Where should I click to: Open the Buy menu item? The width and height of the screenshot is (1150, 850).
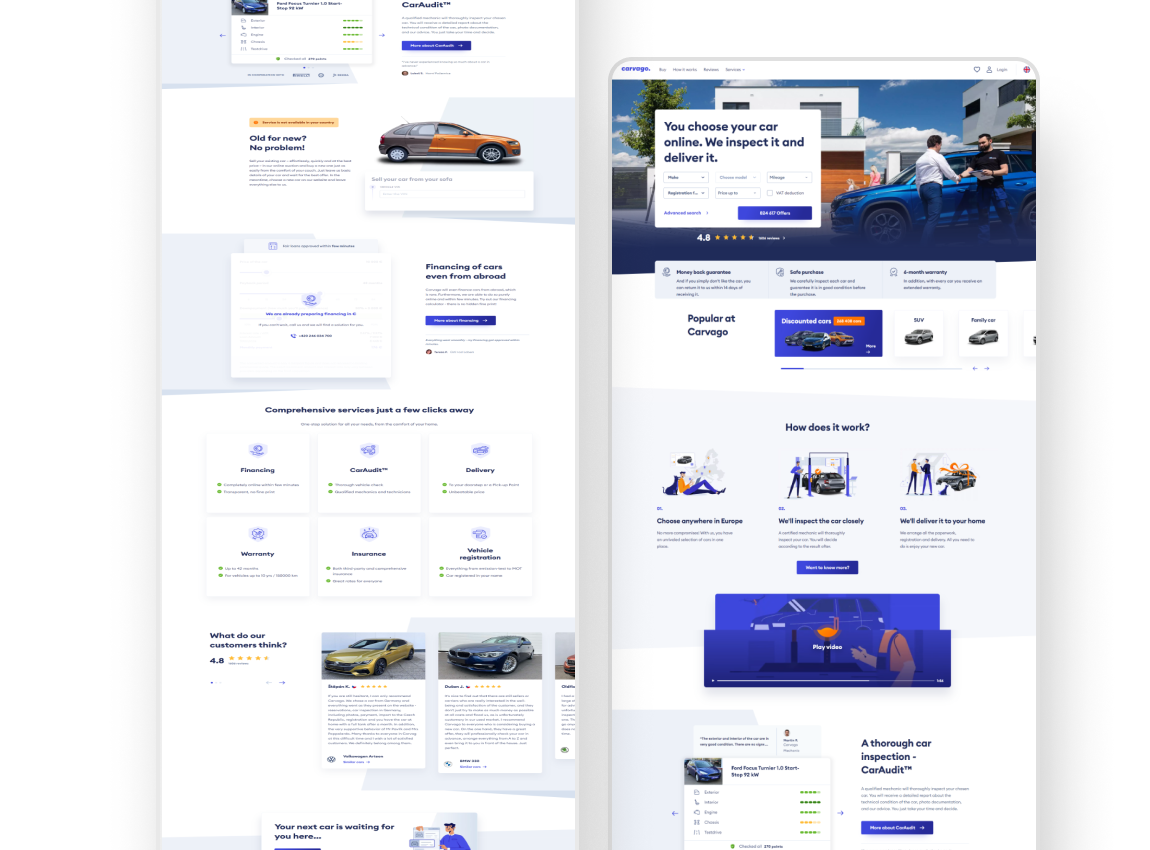coord(662,70)
